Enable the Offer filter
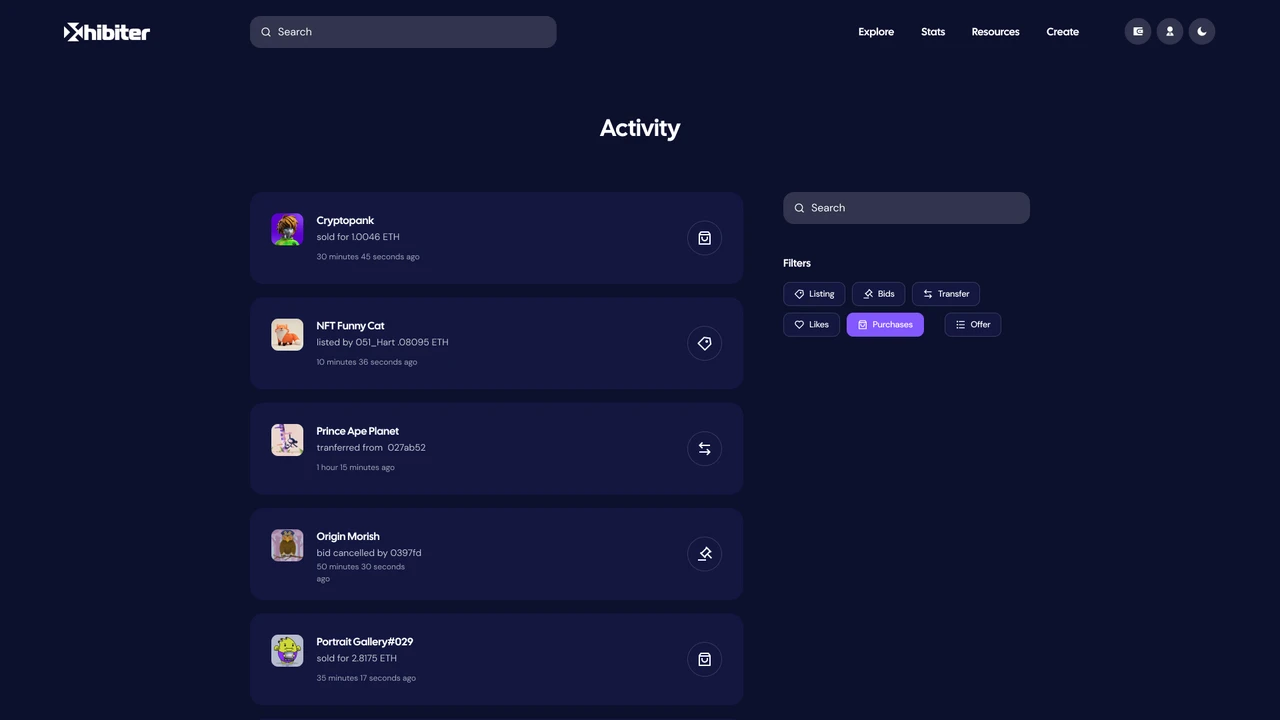 tap(973, 324)
